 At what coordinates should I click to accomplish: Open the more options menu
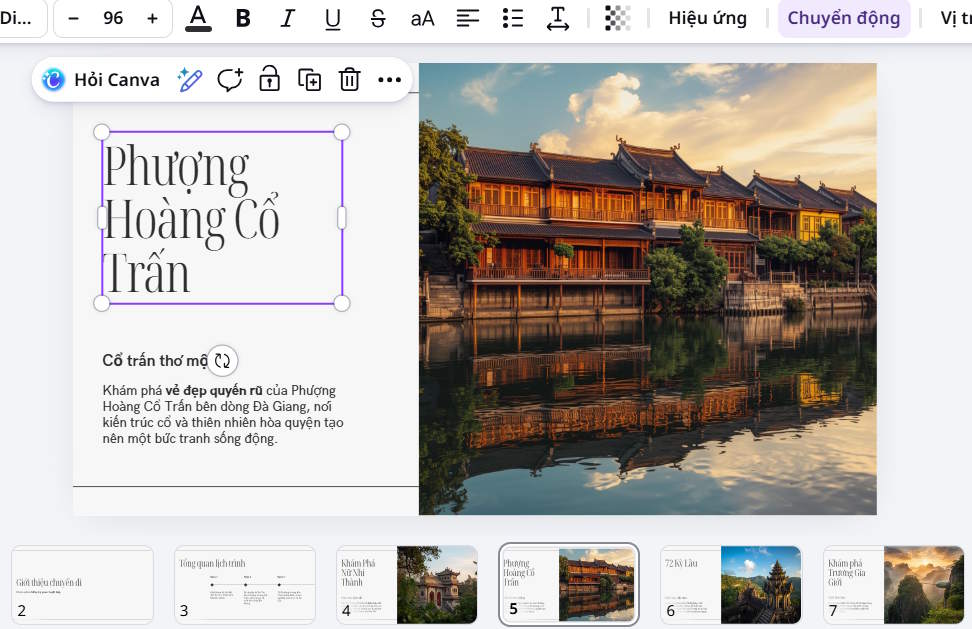389,80
